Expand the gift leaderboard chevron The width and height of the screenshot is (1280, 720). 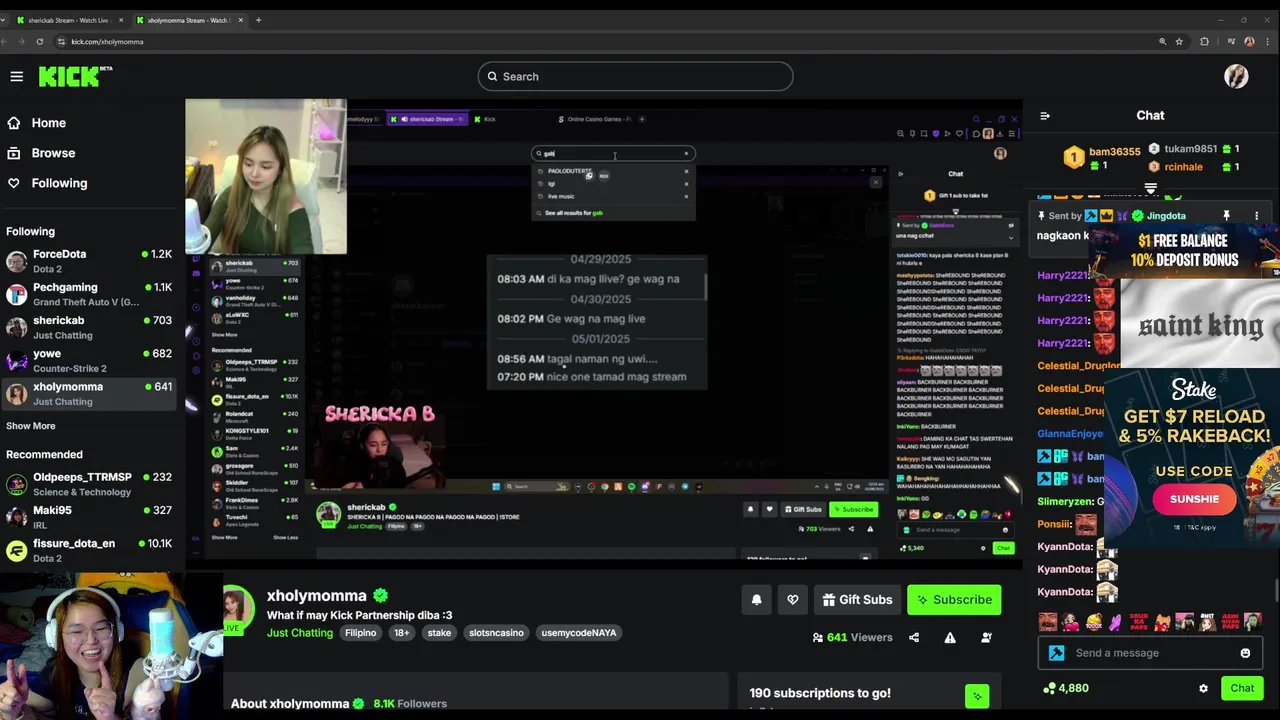pyautogui.click(x=1150, y=187)
